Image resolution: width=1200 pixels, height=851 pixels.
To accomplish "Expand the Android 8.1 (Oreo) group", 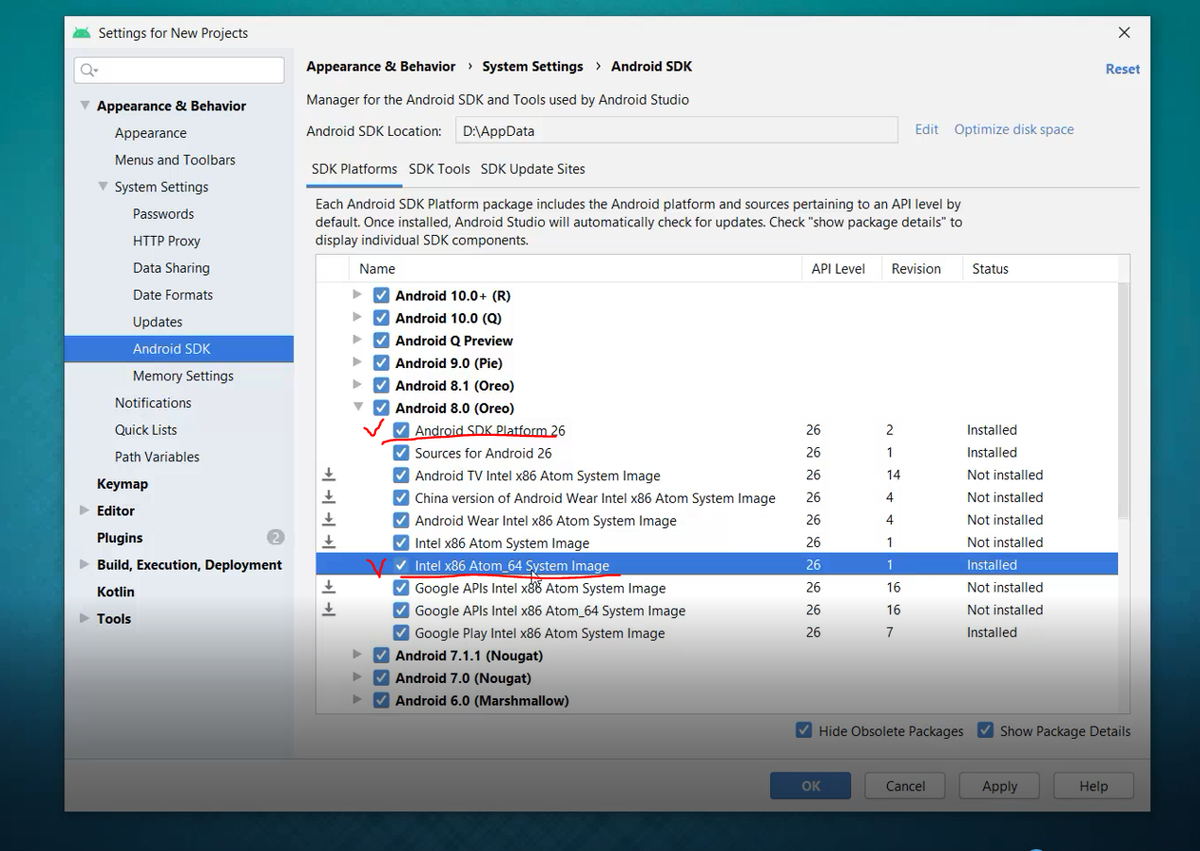I will coord(358,385).
